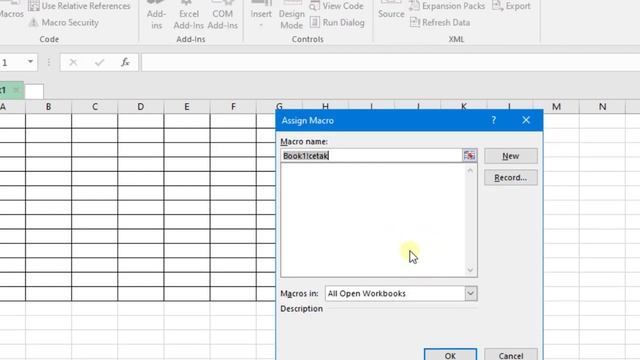Click the XML Export button
640x360 pixels.
click(511, 6)
